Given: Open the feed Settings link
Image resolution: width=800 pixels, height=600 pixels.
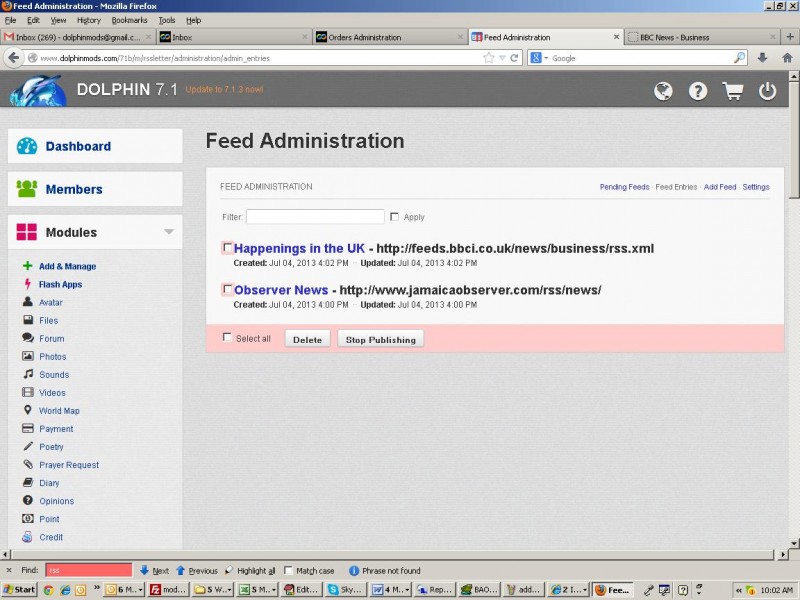Looking at the screenshot, I should (x=756, y=187).
